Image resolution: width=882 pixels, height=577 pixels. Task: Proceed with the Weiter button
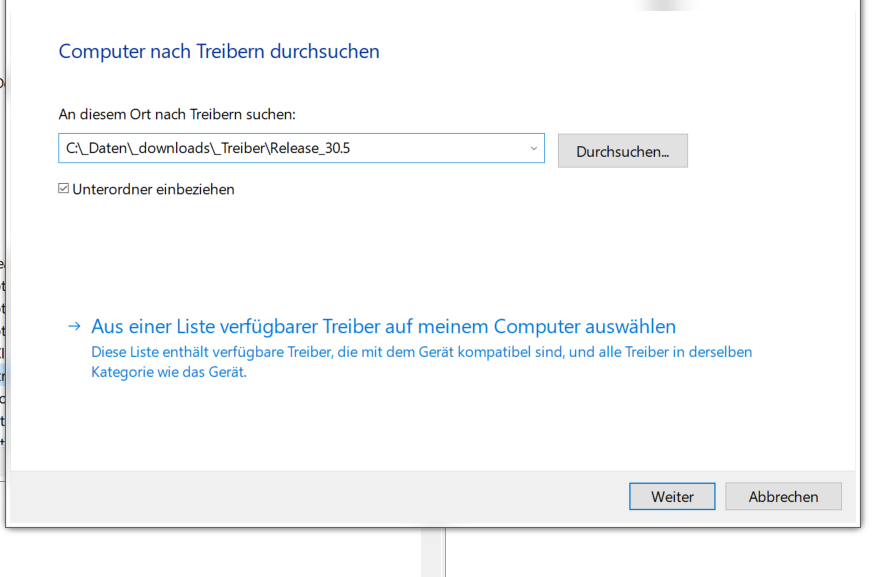tap(672, 497)
